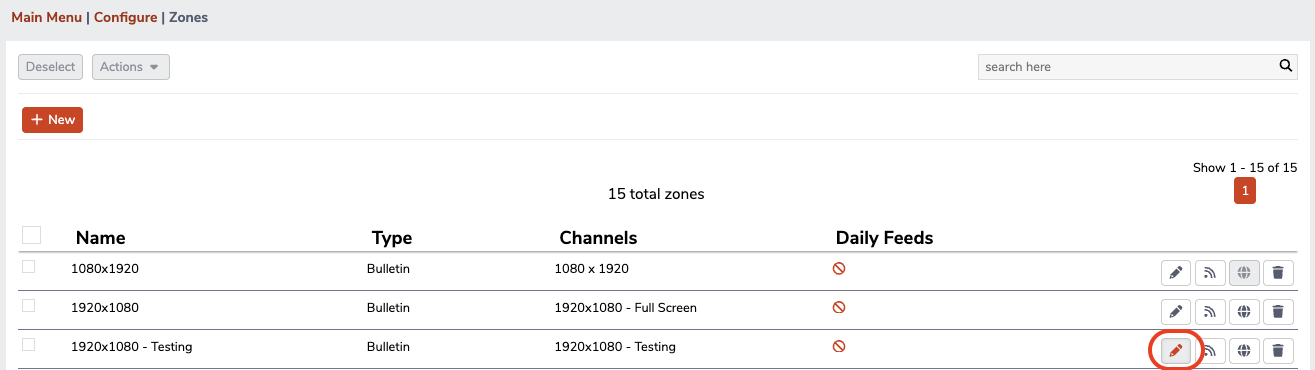The width and height of the screenshot is (1315, 370).
Task: Check the 1920x1080 row checkbox
Action: tap(28, 305)
